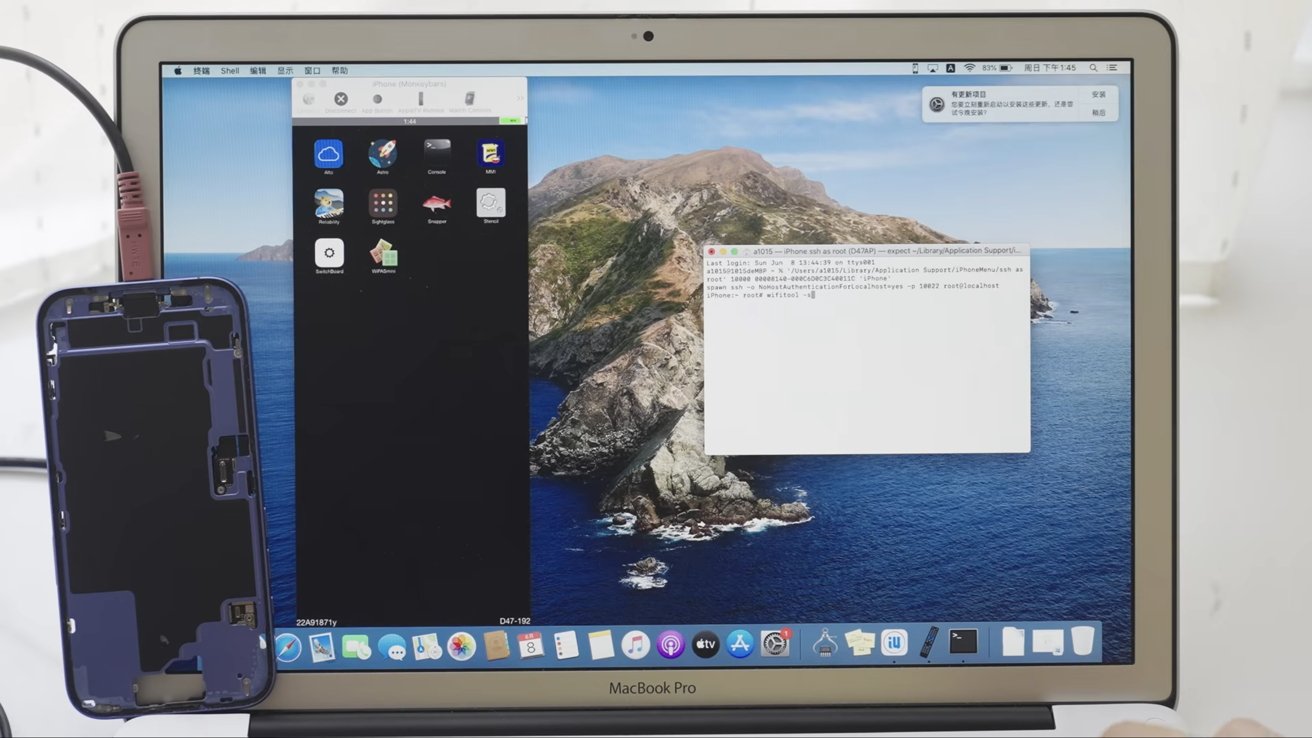This screenshot has width=1312, height=738.
Task: Click in the Terminal command prompt
Action: pyautogui.click(x=812, y=294)
